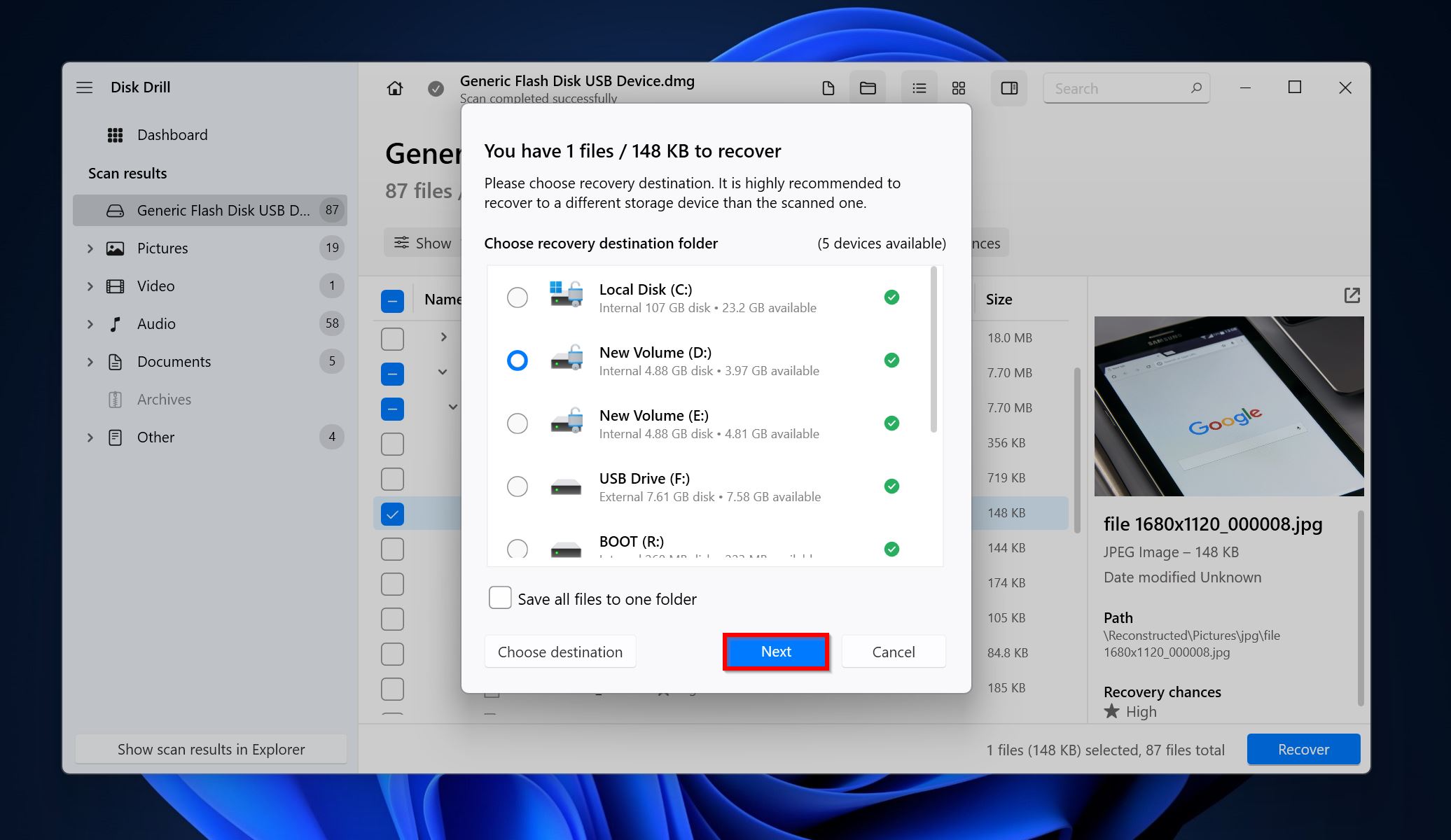Select New Volume D: as recovery destination
The width and height of the screenshot is (1451, 840).
coord(517,359)
